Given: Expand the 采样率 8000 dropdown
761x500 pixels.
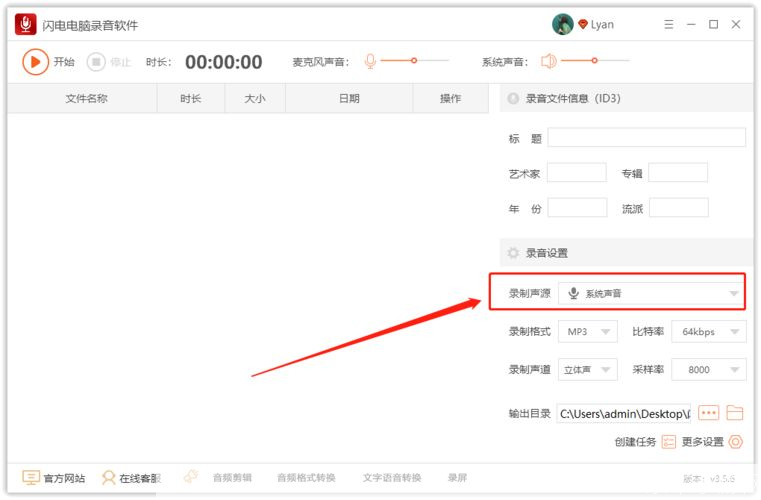Looking at the screenshot, I should pyautogui.click(x=708, y=370).
